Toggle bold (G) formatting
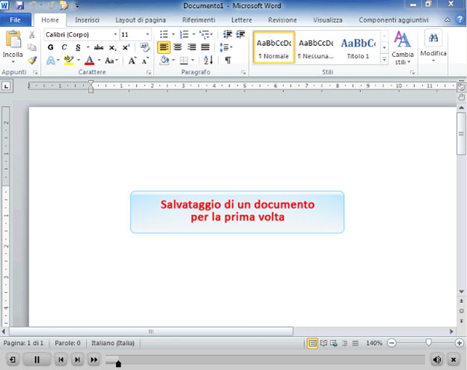The image size is (467, 370). (51, 47)
